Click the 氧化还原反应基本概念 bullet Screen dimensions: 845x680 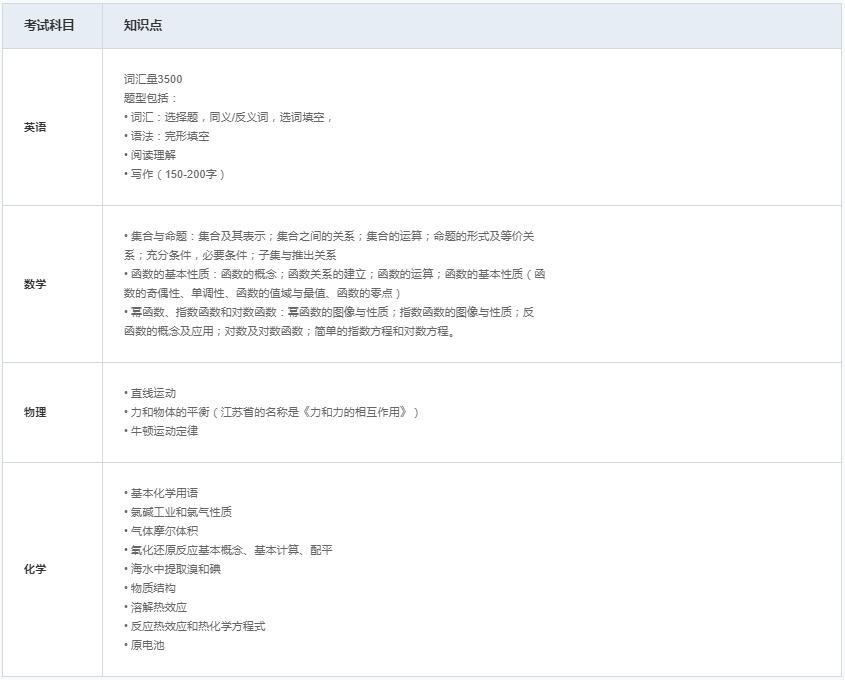click(x=228, y=550)
